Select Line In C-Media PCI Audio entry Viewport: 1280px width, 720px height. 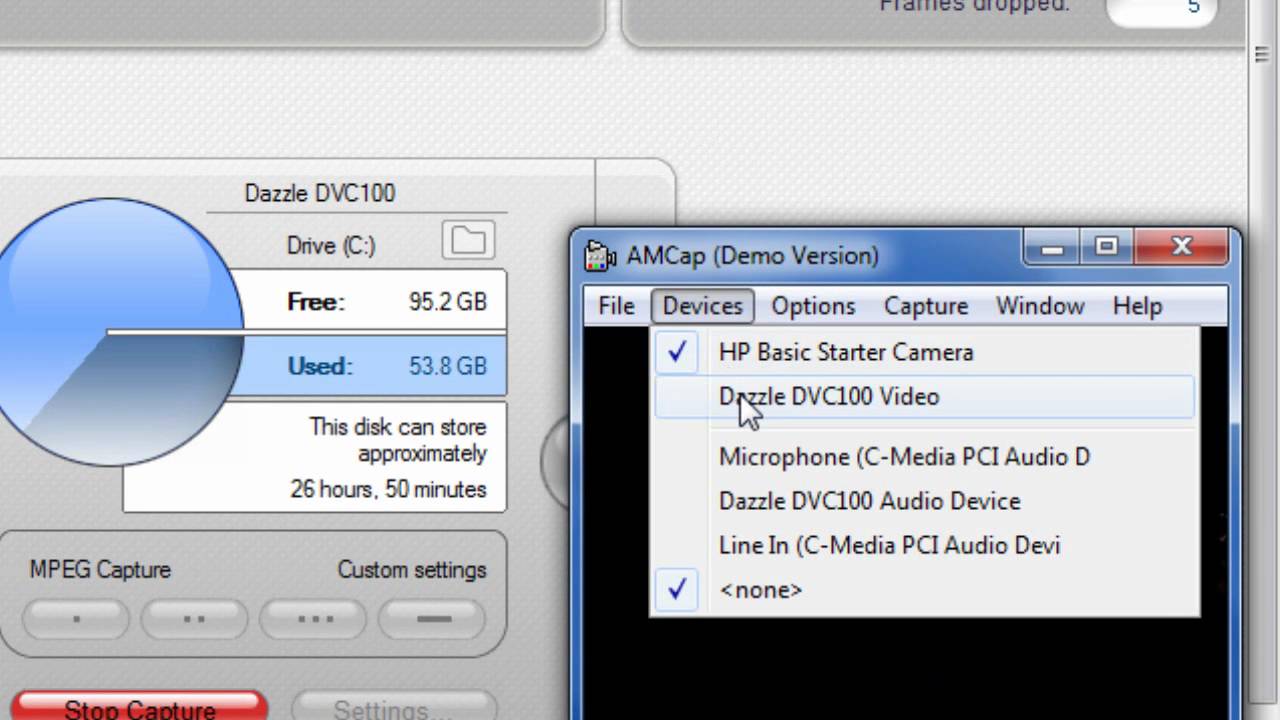click(889, 546)
